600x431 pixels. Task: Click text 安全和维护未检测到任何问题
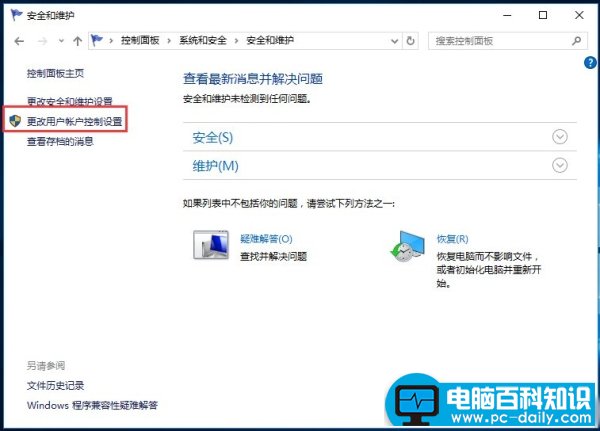click(247, 99)
